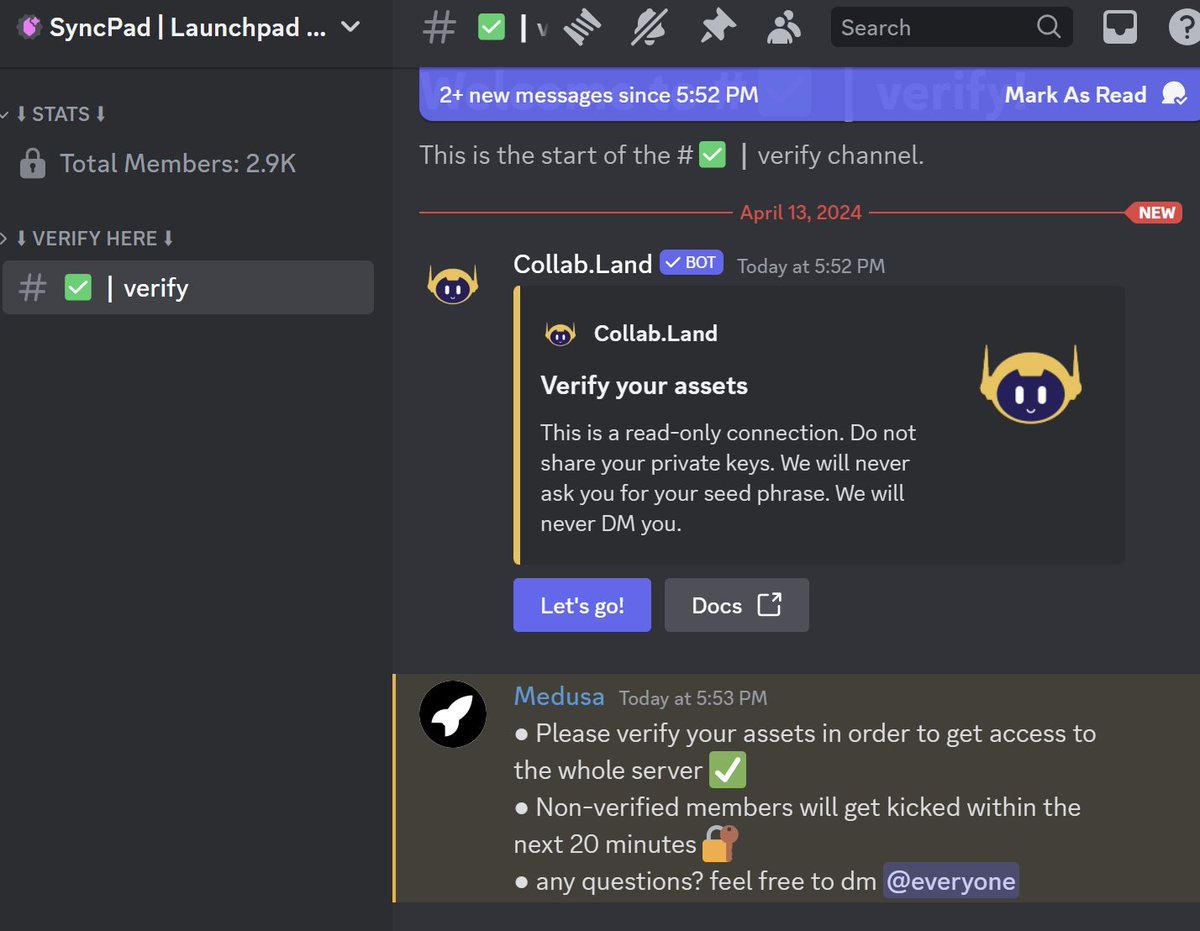This screenshot has width=1200, height=931.
Task: Click the hash icon beside sidebar verify channel
Action: pyautogui.click(x=33, y=288)
